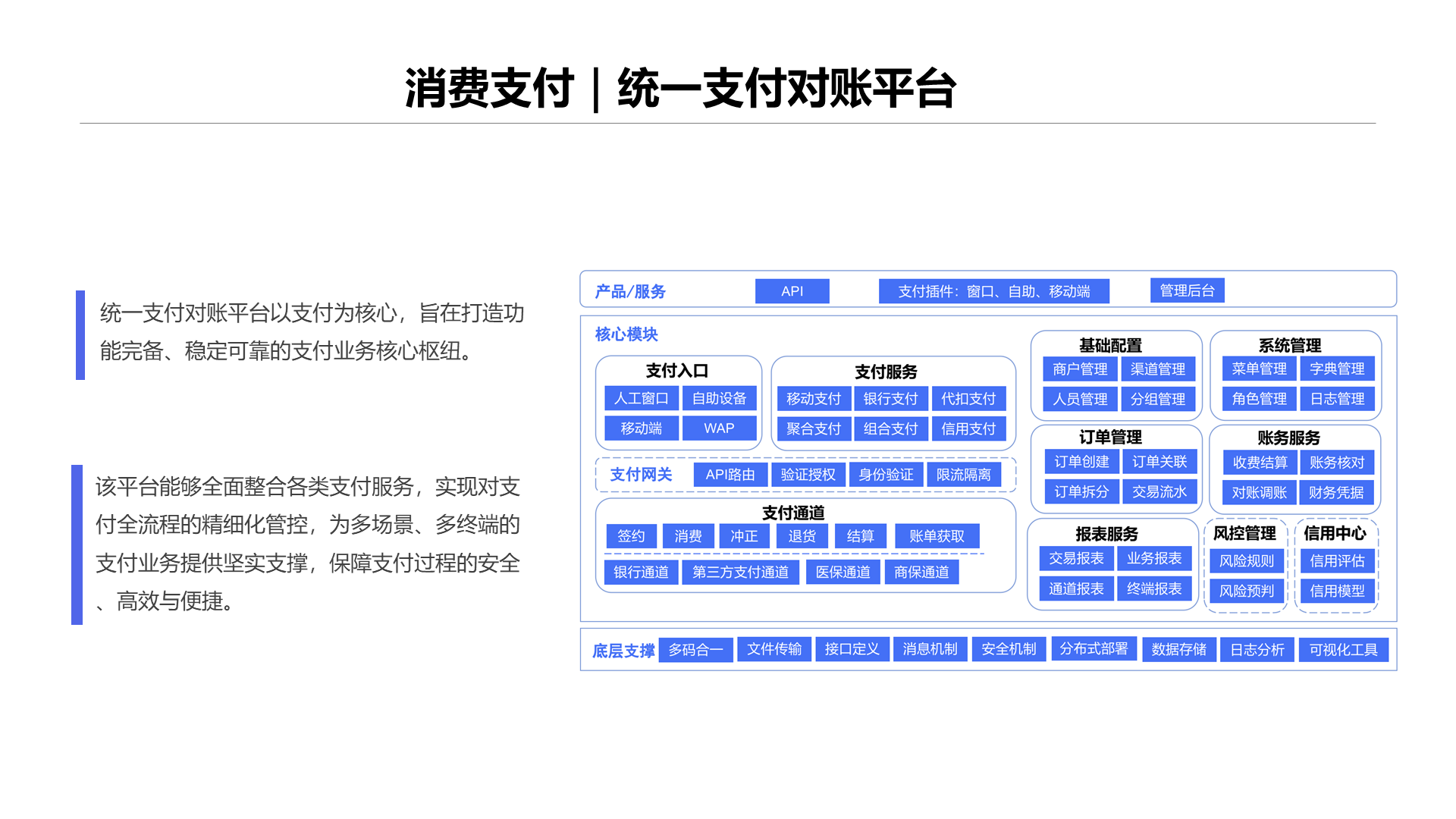Select 聚合支付 under 支付服务
Viewport: 1456px width, 819px height.
[813, 428]
